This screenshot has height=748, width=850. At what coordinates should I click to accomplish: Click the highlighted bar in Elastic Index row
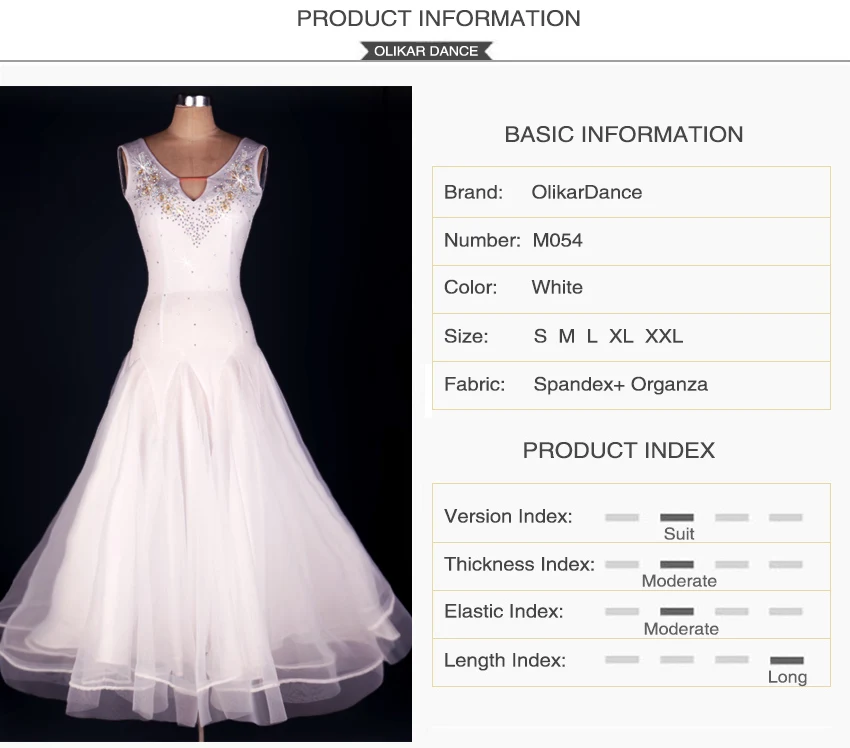tap(677, 612)
